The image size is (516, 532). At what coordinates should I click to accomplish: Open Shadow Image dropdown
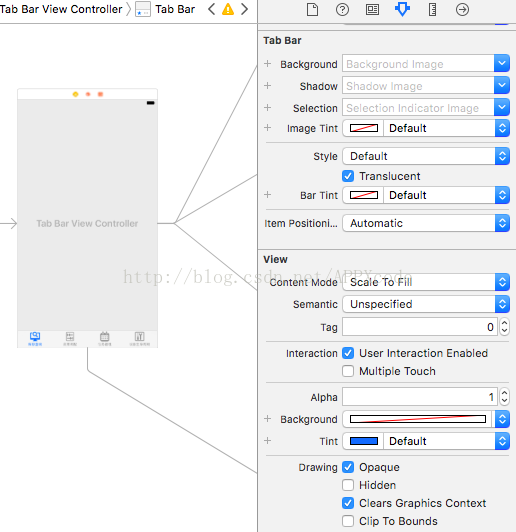(x=502, y=86)
